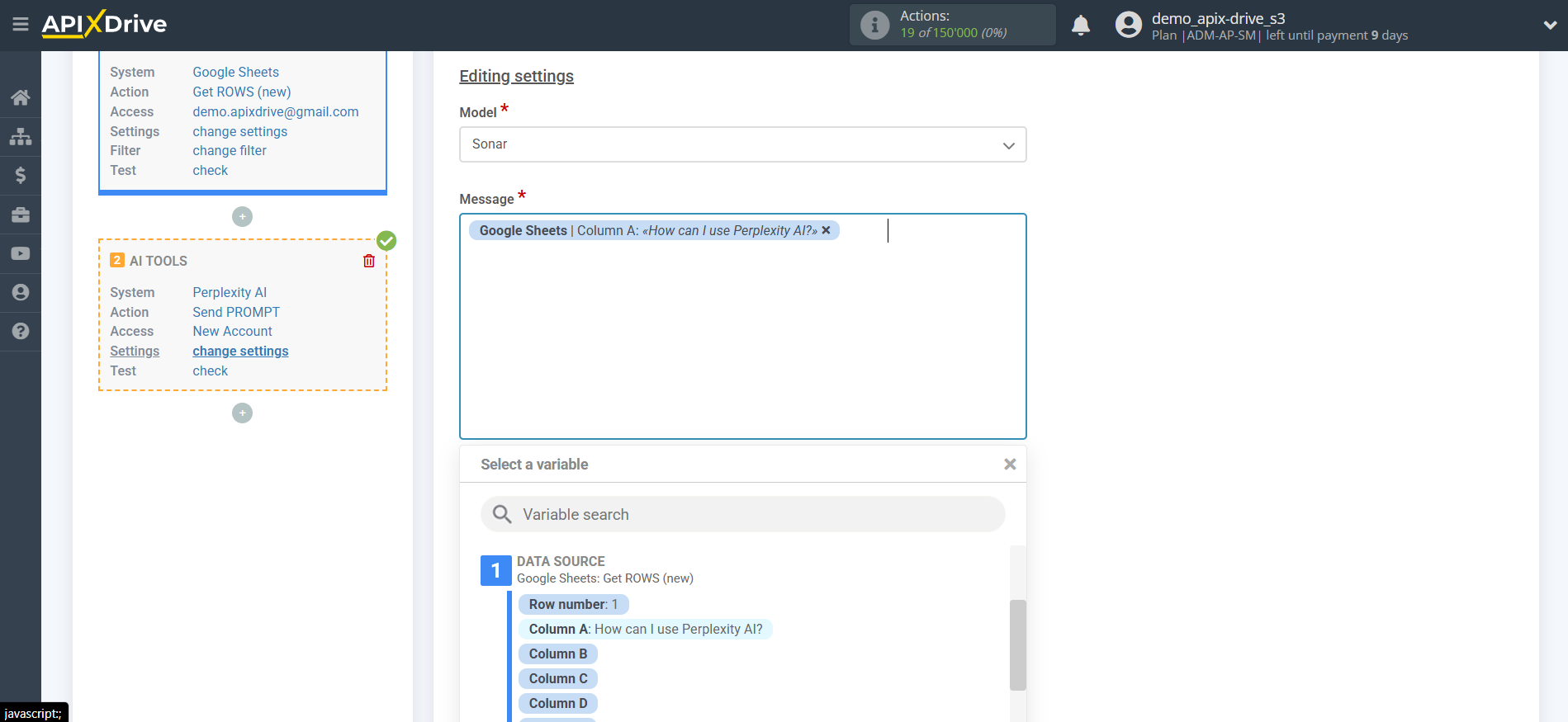Open demo.apixdrive@gmail.com access link
The image size is (1568, 722).
pyautogui.click(x=276, y=111)
